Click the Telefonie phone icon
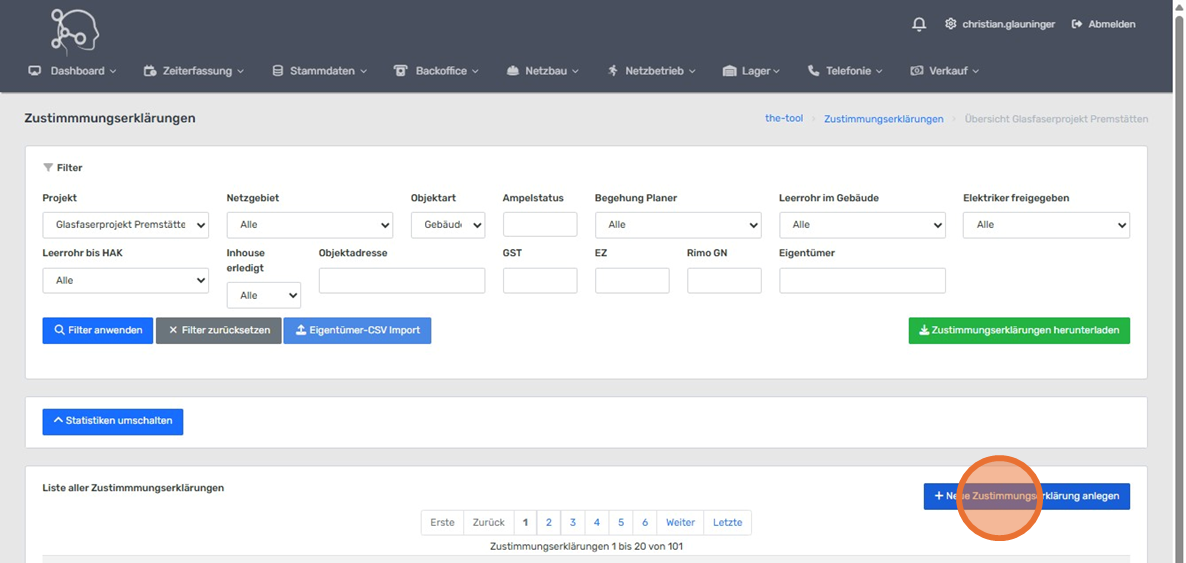This screenshot has height=563, width=1186. pos(813,71)
